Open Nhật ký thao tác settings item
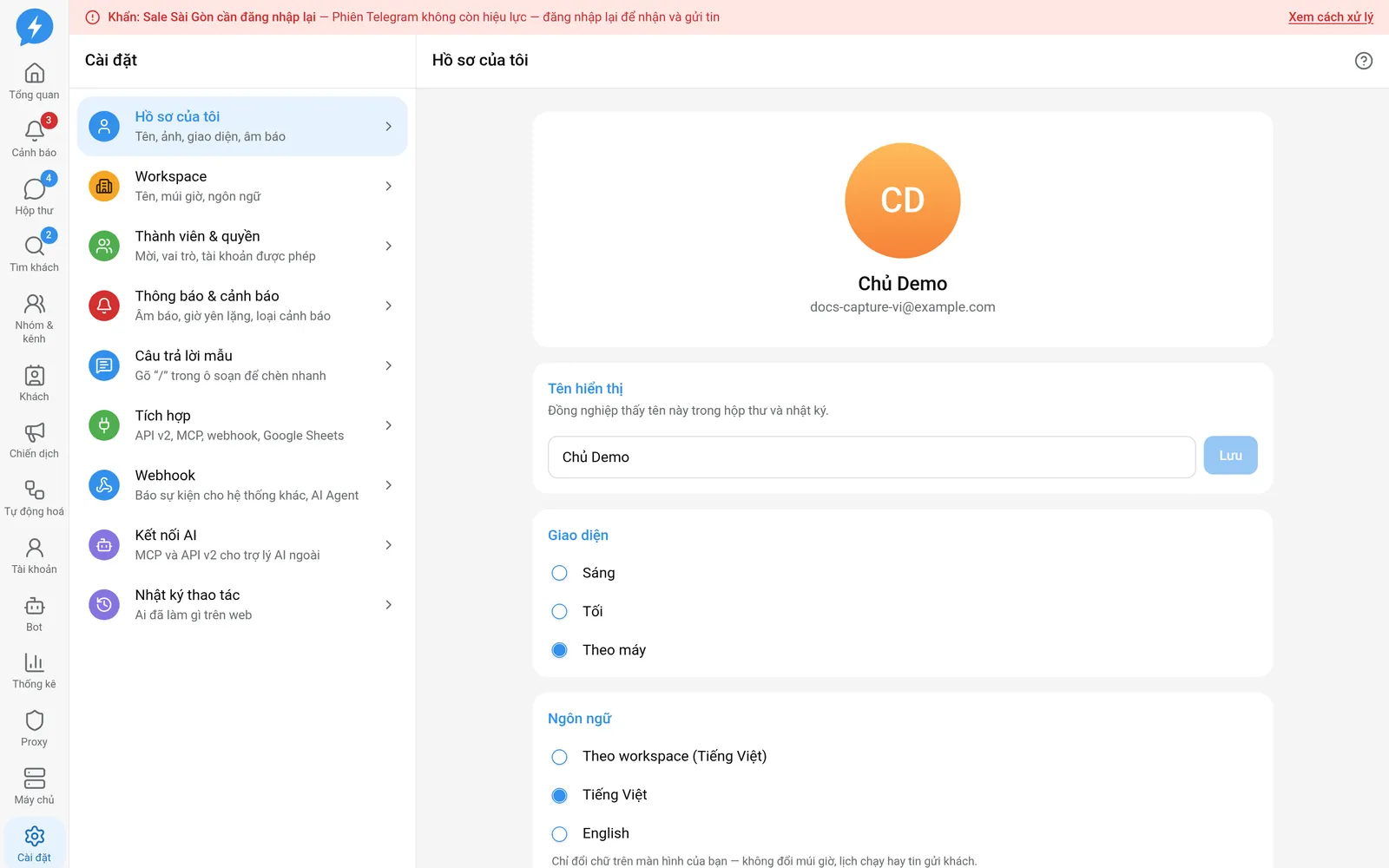Viewport: 1389px width, 868px height. point(242,605)
